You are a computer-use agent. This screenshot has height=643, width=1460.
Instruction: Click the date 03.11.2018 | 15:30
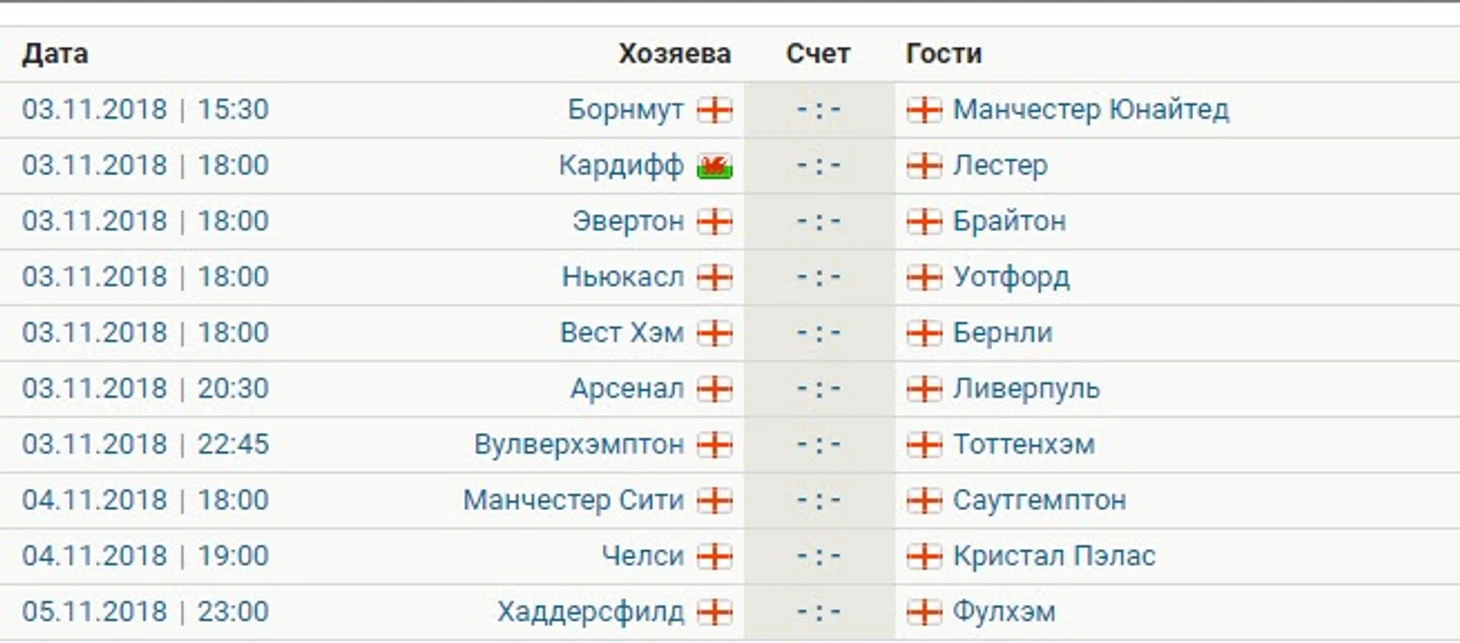pos(145,109)
